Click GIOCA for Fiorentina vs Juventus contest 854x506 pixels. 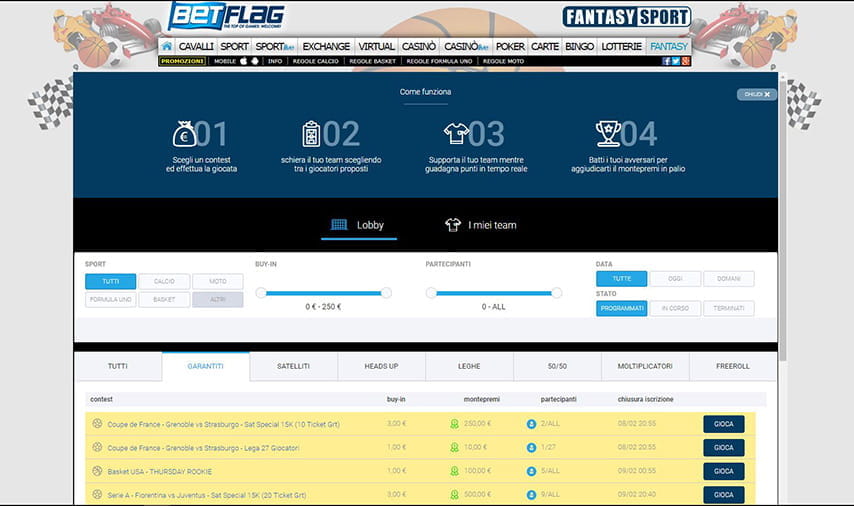[724, 495]
